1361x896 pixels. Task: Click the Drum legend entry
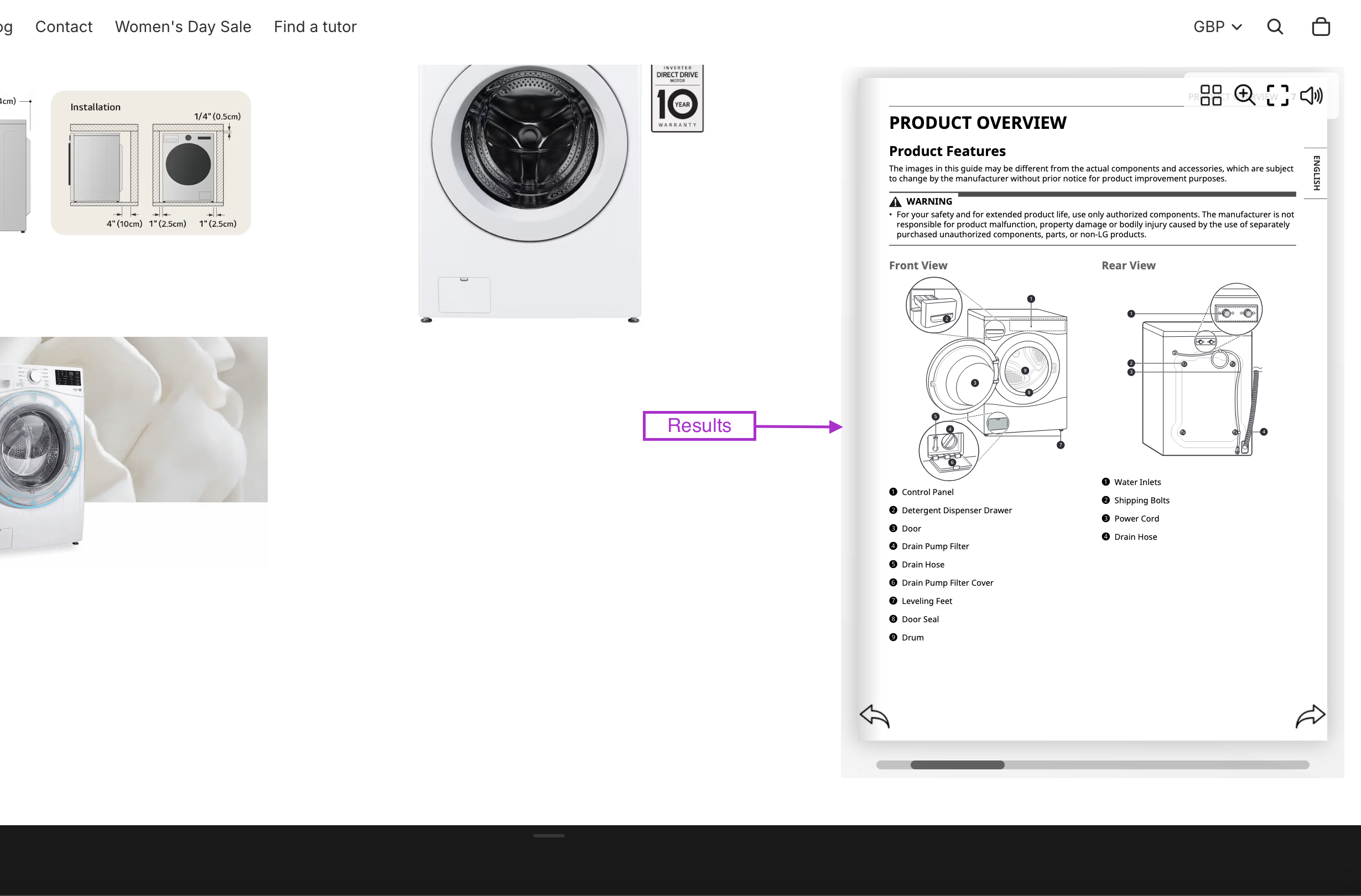(x=906, y=638)
